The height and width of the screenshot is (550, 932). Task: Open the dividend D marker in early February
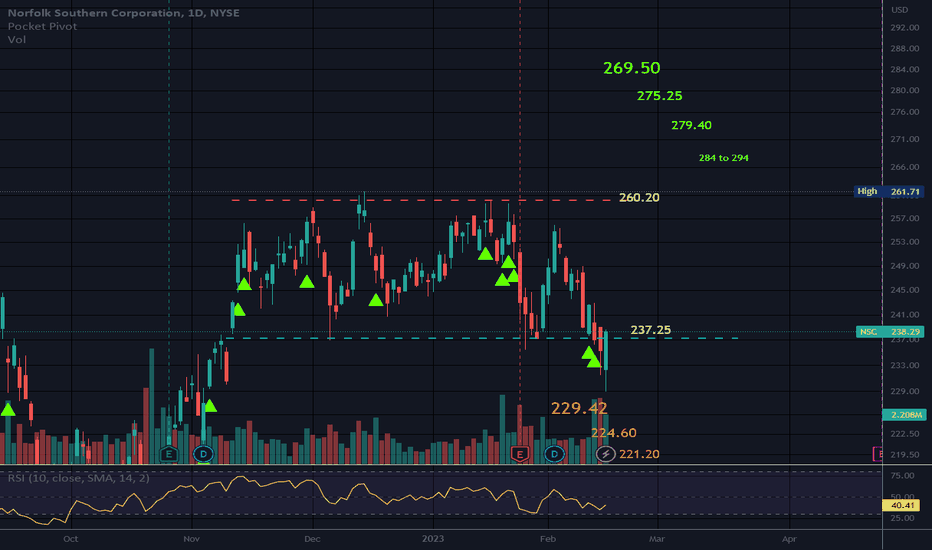(554, 454)
